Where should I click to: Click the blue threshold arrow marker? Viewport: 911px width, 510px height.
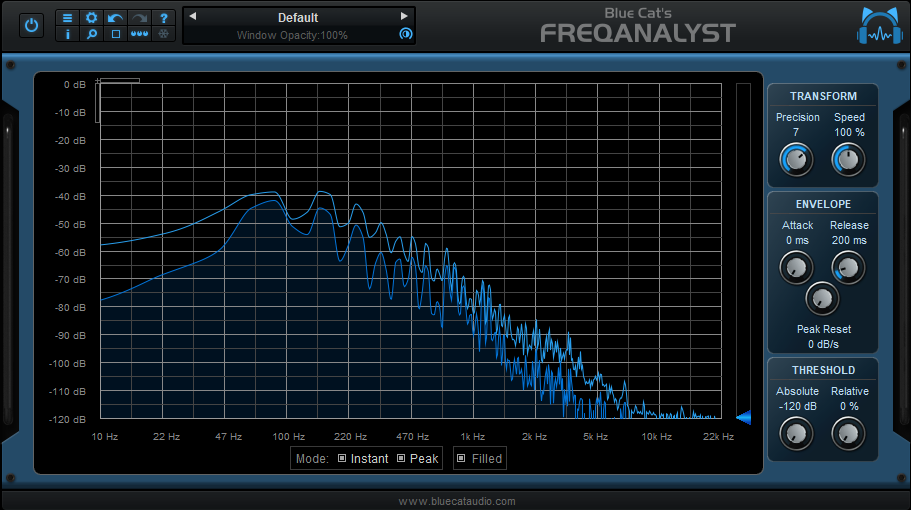click(744, 417)
